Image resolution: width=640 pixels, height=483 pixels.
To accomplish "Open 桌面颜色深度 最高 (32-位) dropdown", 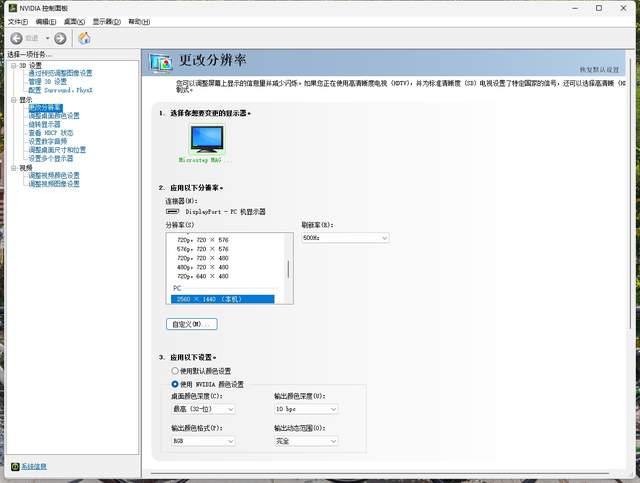I will [x=203, y=409].
